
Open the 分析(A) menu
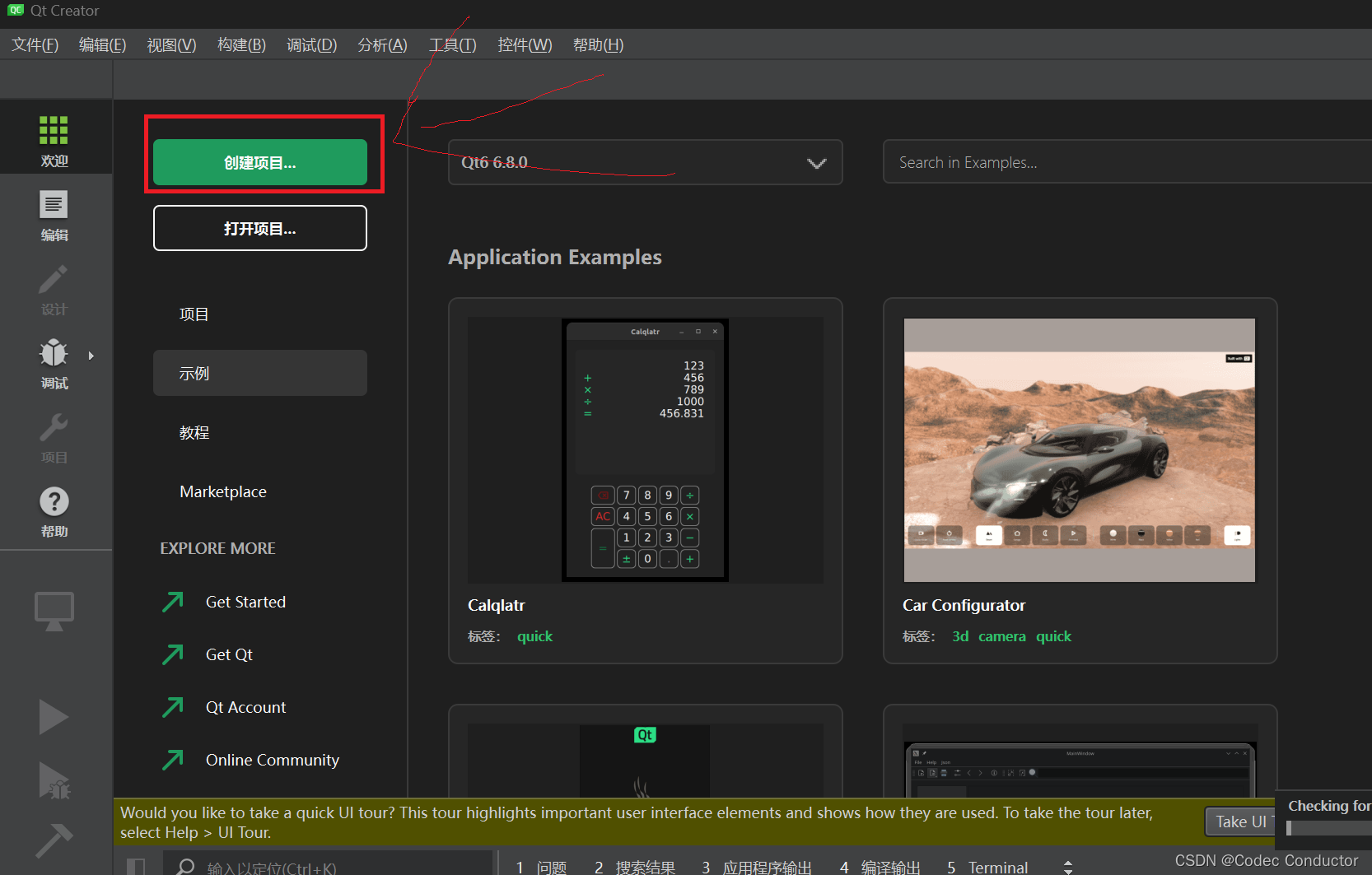pos(383,45)
